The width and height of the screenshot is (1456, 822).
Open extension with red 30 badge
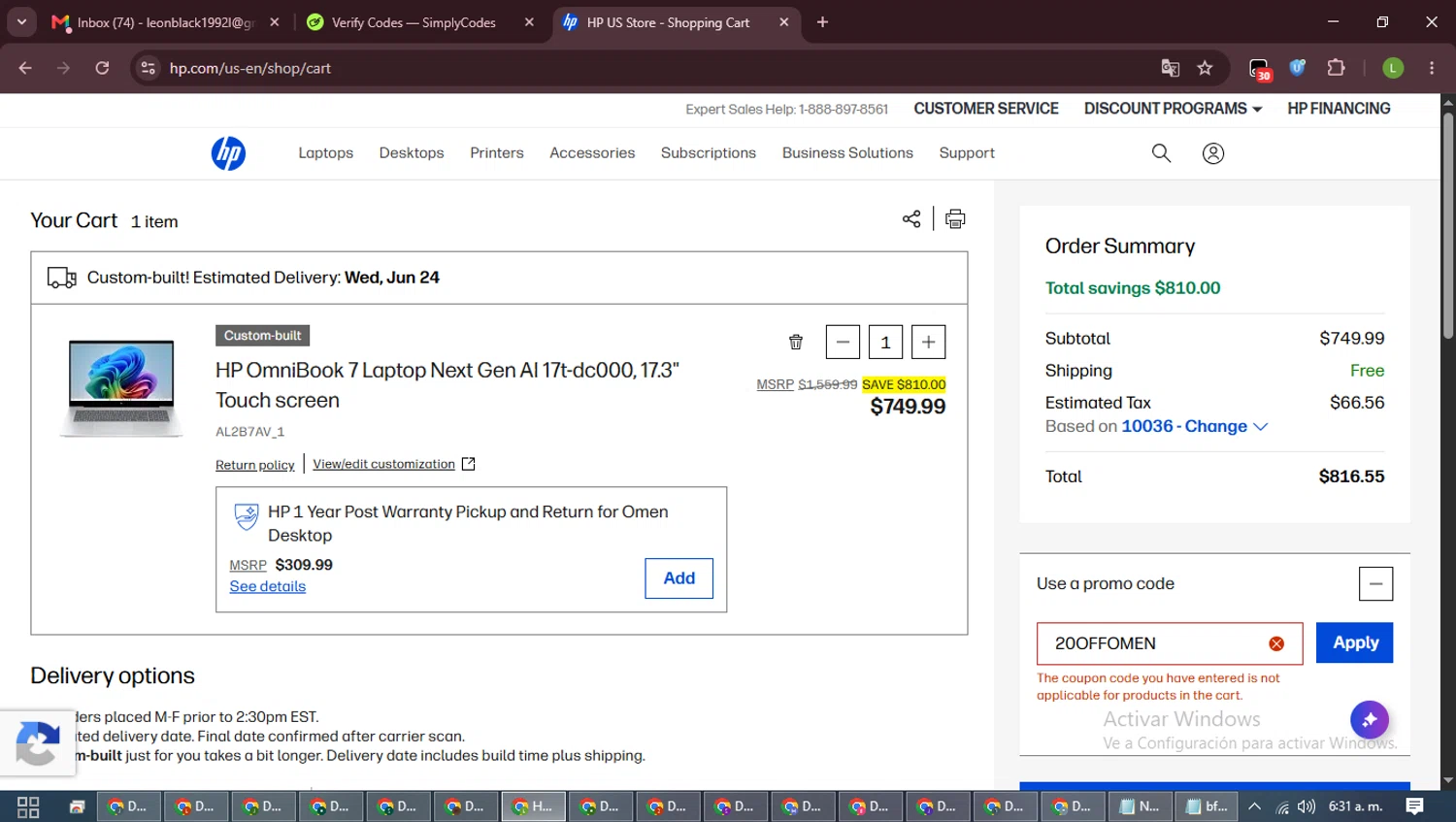pyautogui.click(x=1260, y=69)
